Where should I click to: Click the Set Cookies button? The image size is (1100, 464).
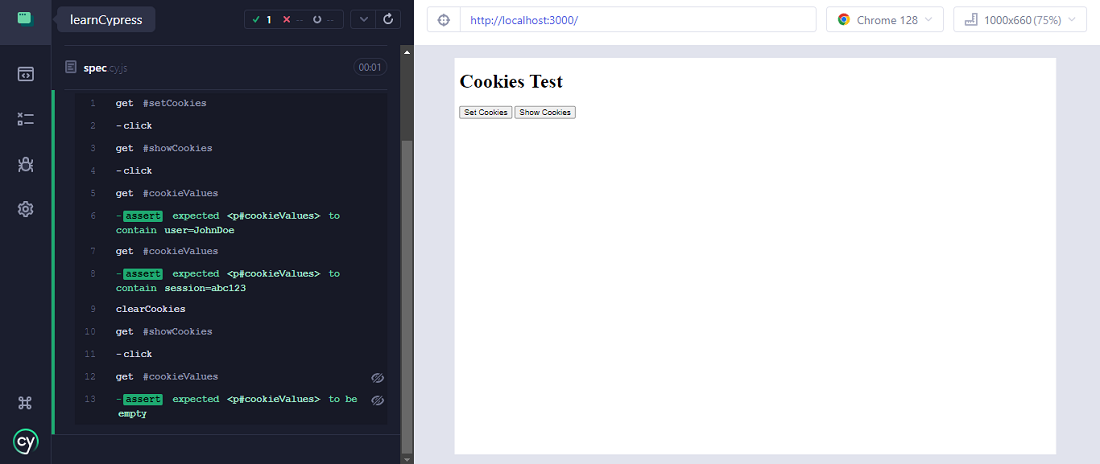pyautogui.click(x=485, y=112)
